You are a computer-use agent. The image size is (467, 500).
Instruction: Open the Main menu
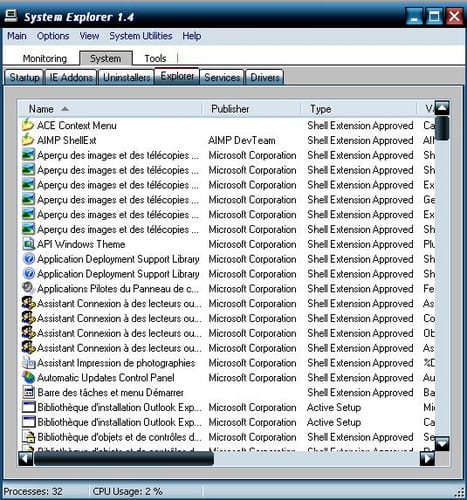17,36
